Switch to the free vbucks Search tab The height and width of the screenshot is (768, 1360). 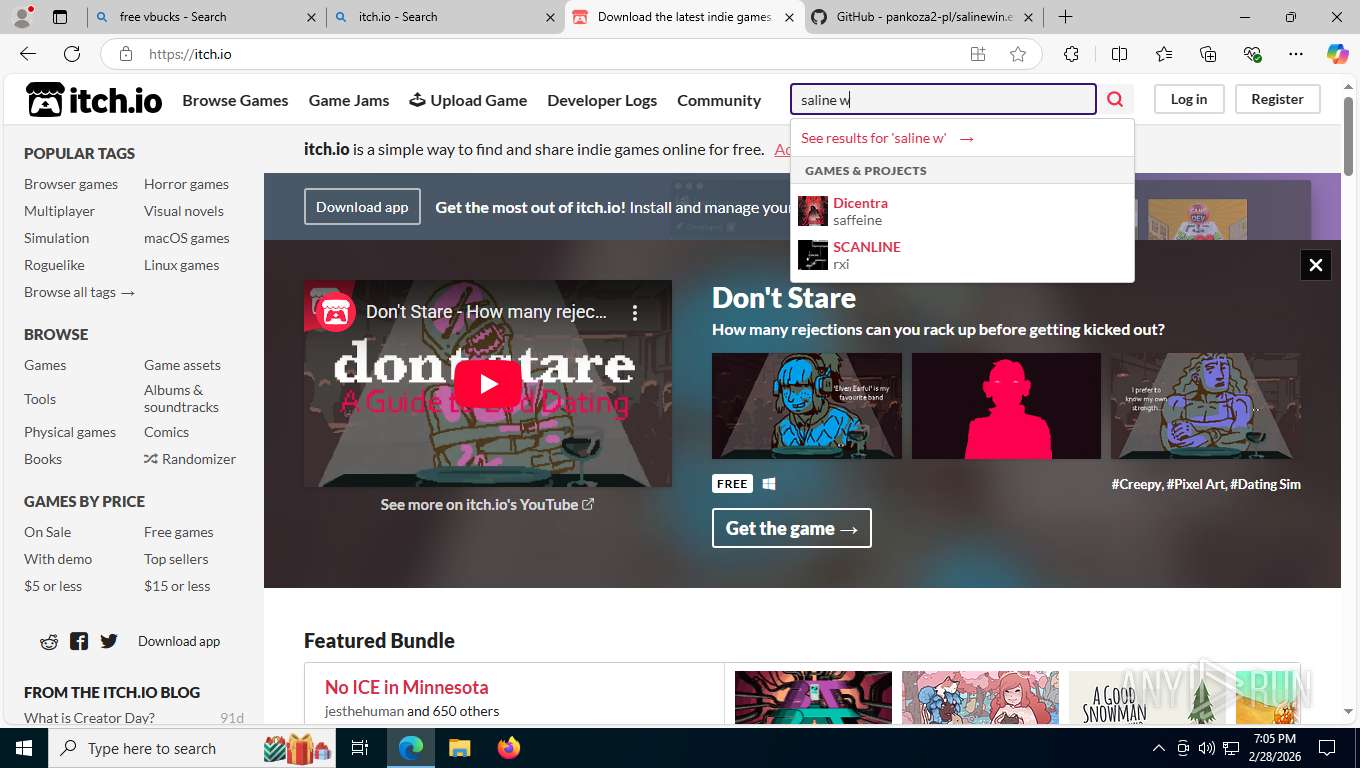coord(206,17)
